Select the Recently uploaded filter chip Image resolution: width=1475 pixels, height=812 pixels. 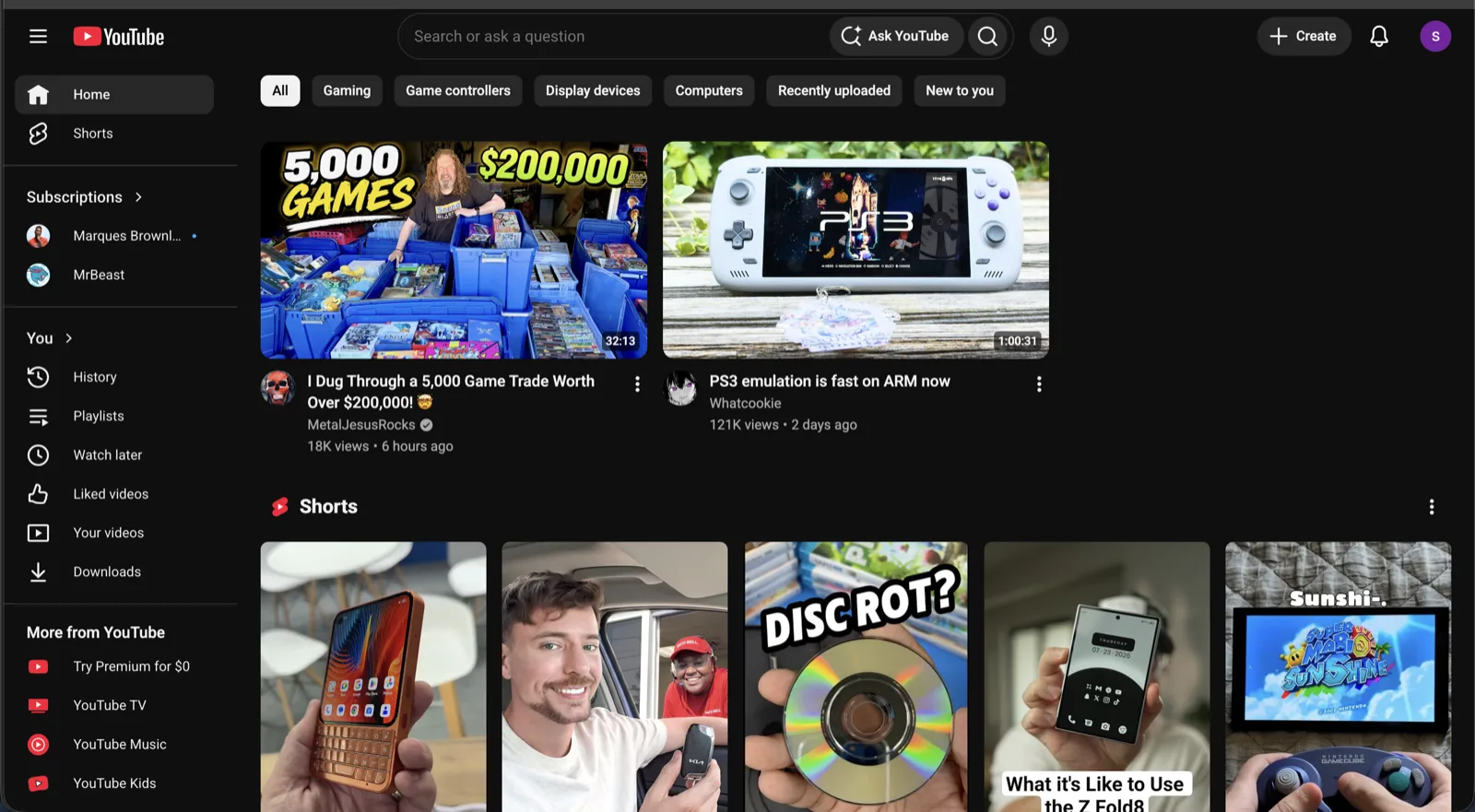[834, 90]
